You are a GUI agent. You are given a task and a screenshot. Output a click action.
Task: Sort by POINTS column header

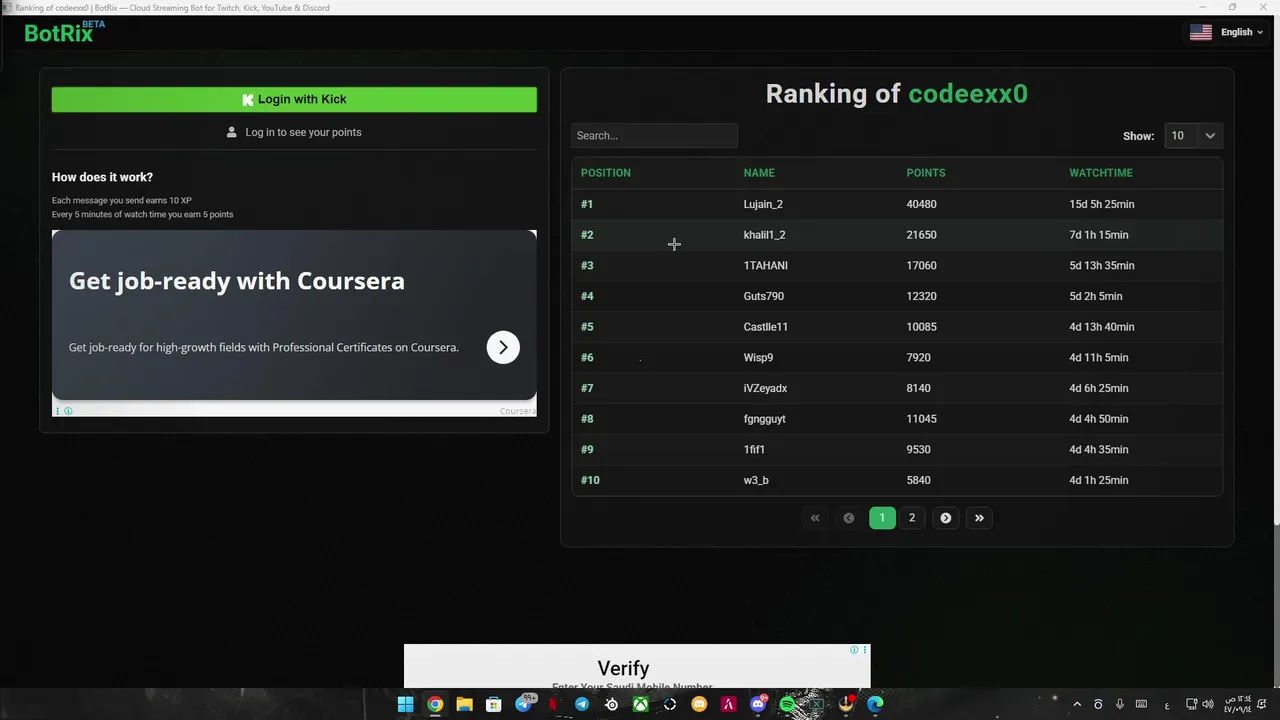pyautogui.click(x=926, y=173)
